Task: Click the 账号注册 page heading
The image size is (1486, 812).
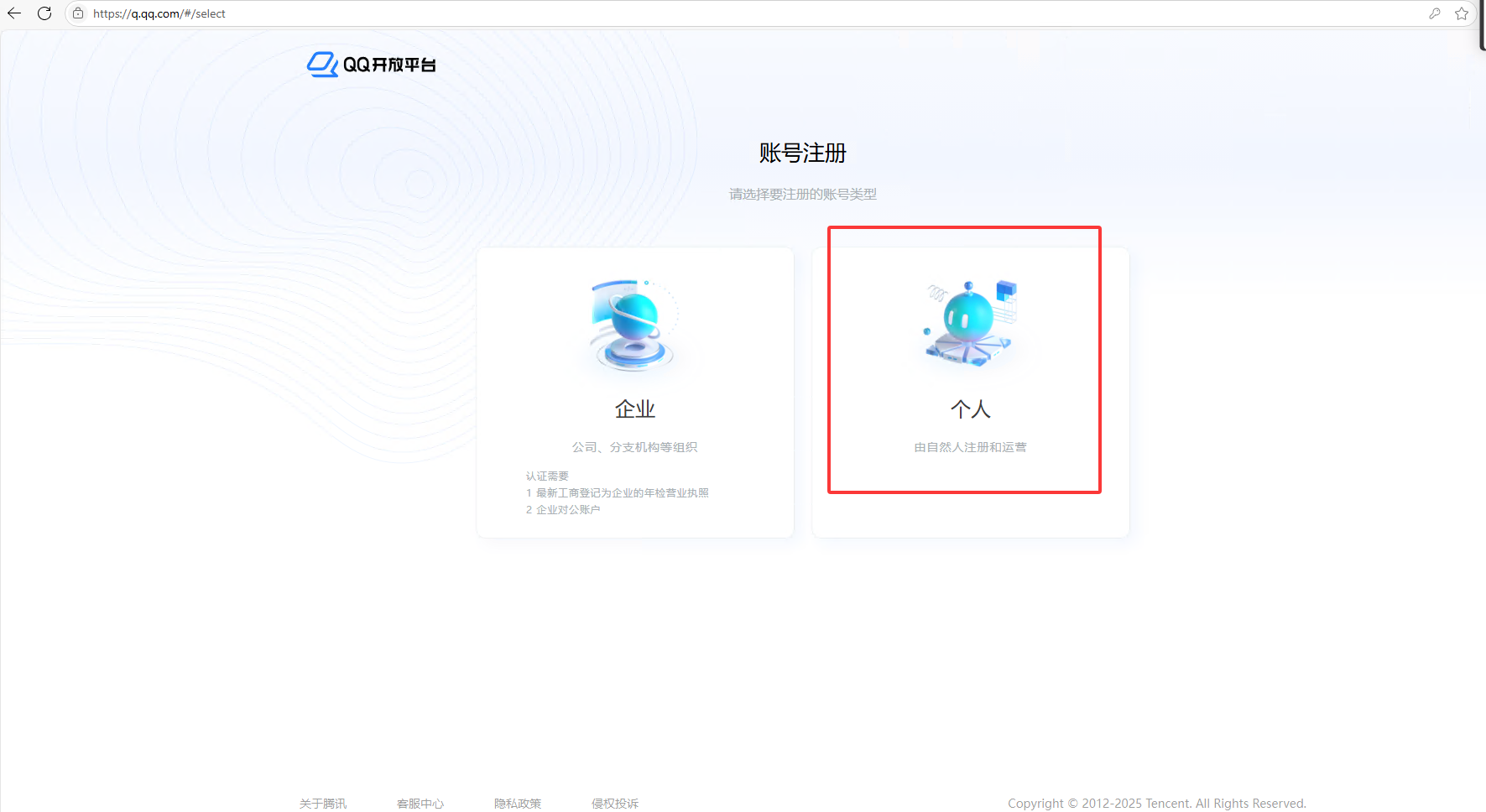Action: [802, 153]
